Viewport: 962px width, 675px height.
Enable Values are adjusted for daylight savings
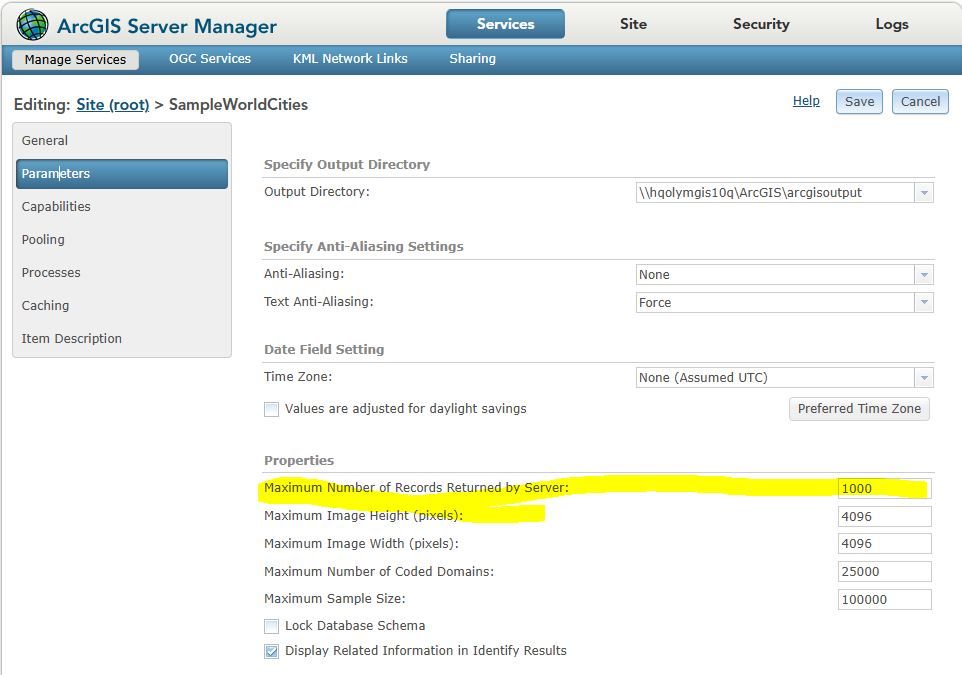[x=271, y=409]
